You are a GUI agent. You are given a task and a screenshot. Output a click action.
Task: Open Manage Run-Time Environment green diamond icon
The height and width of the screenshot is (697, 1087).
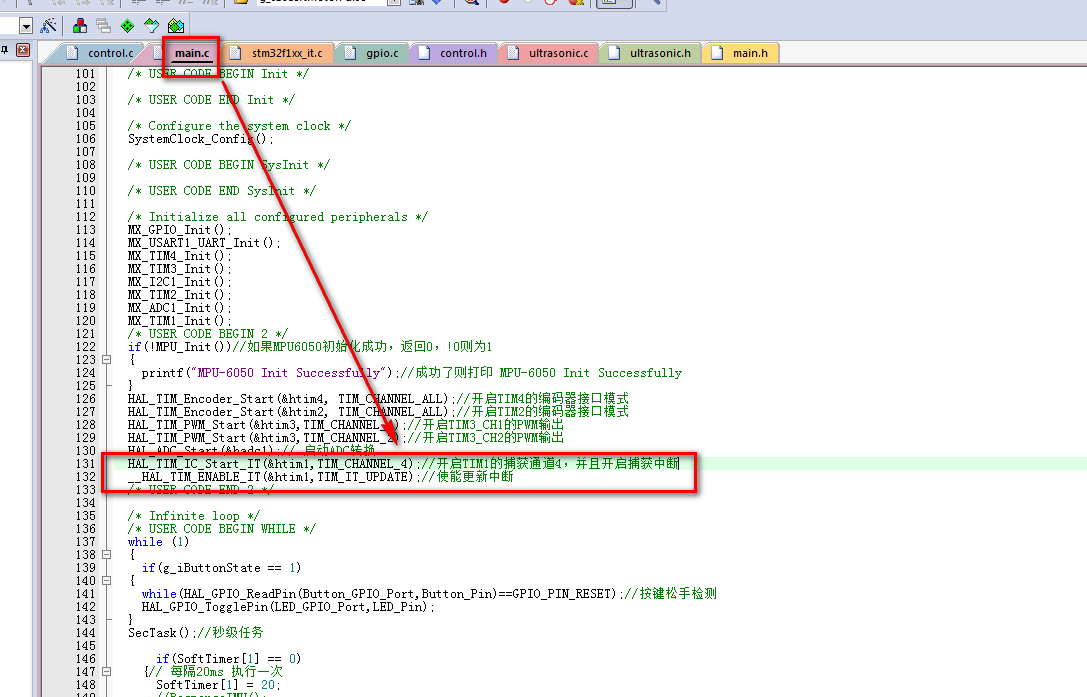click(x=128, y=26)
